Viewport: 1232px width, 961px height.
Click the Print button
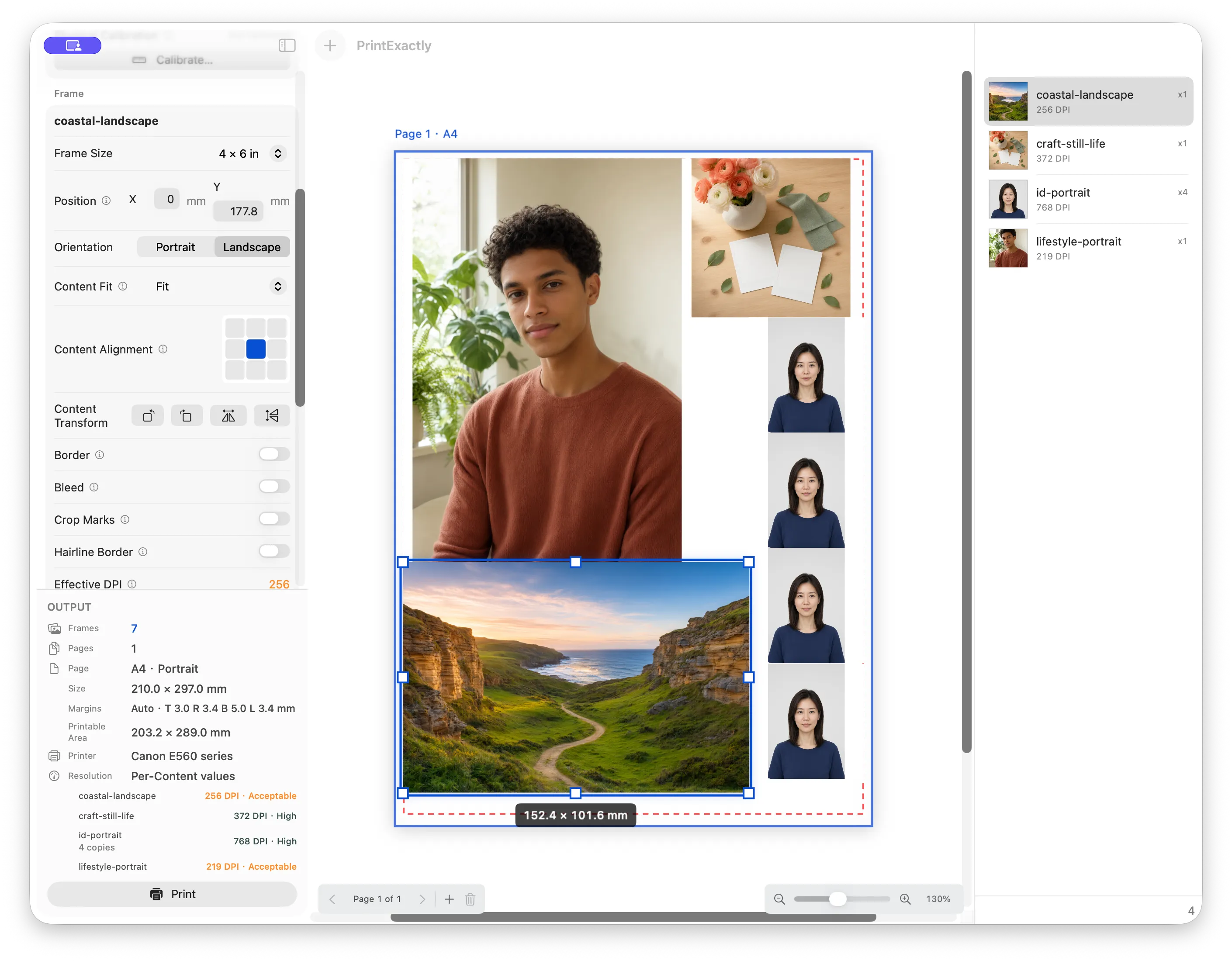click(172, 894)
